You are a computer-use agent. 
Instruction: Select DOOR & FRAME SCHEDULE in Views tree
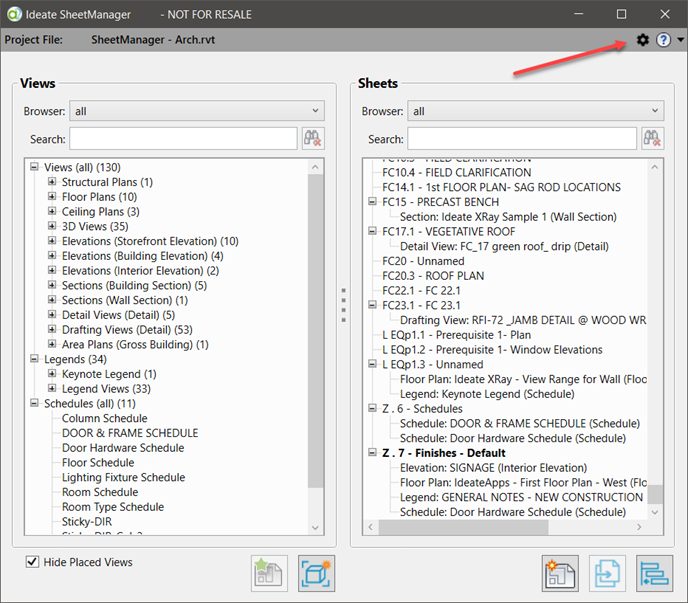(129, 433)
